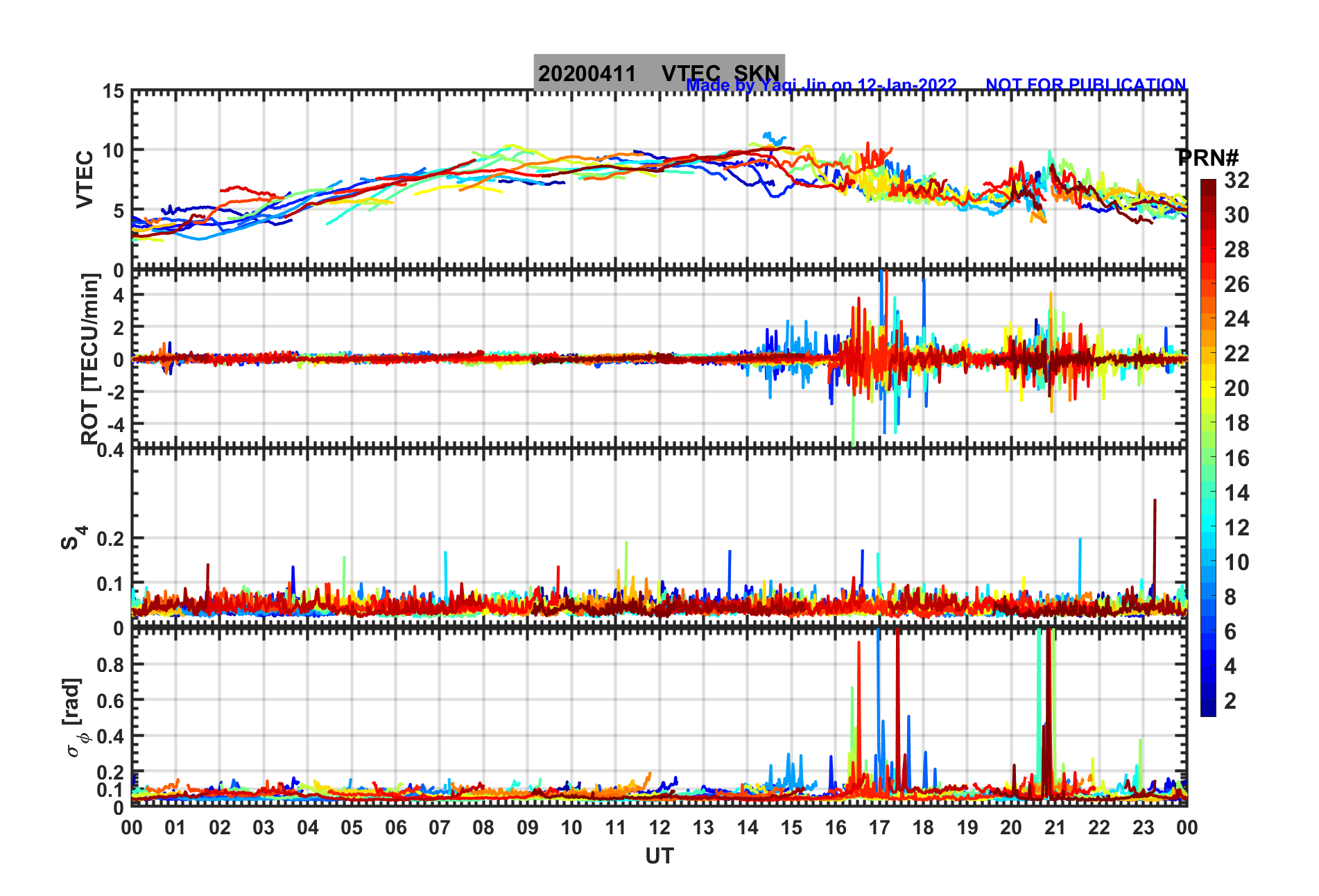Click colorbar tick label 2
This screenshot has height=896, width=1319.
[1230, 701]
